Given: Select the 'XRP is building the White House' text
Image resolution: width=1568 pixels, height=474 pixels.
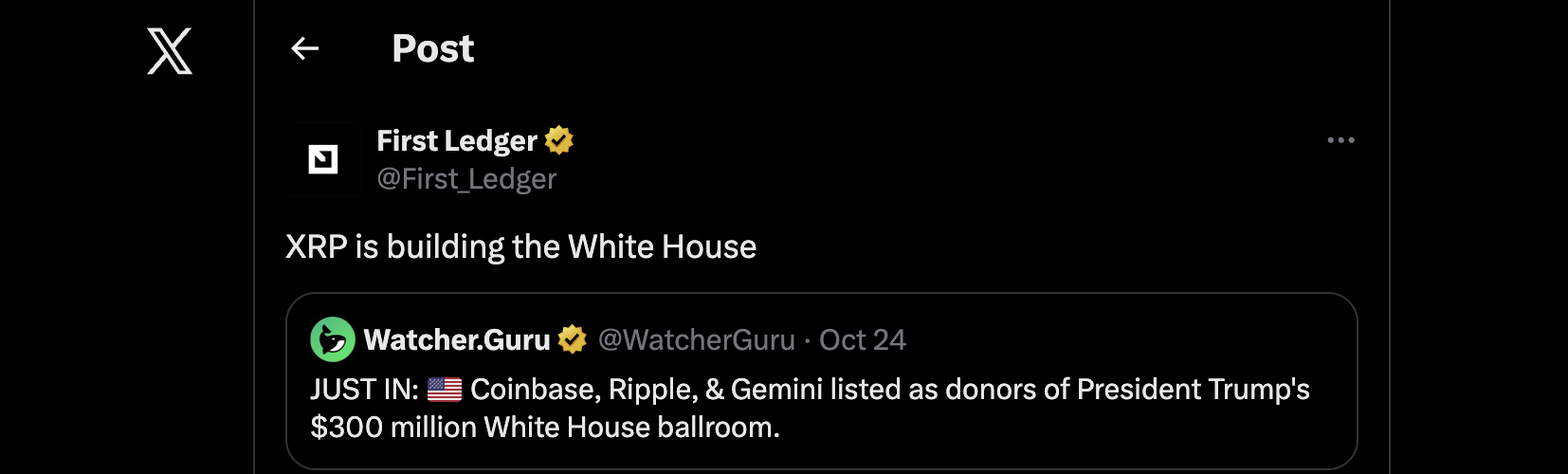Looking at the screenshot, I should pyautogui.click(x=520, y=246).
